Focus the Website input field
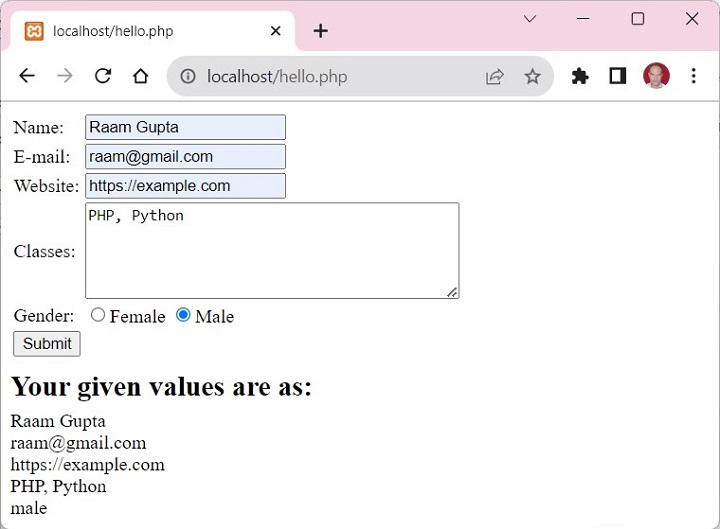The width and height of the screenshot is (720, 529). pyautogui.click(x=186, y=186)
